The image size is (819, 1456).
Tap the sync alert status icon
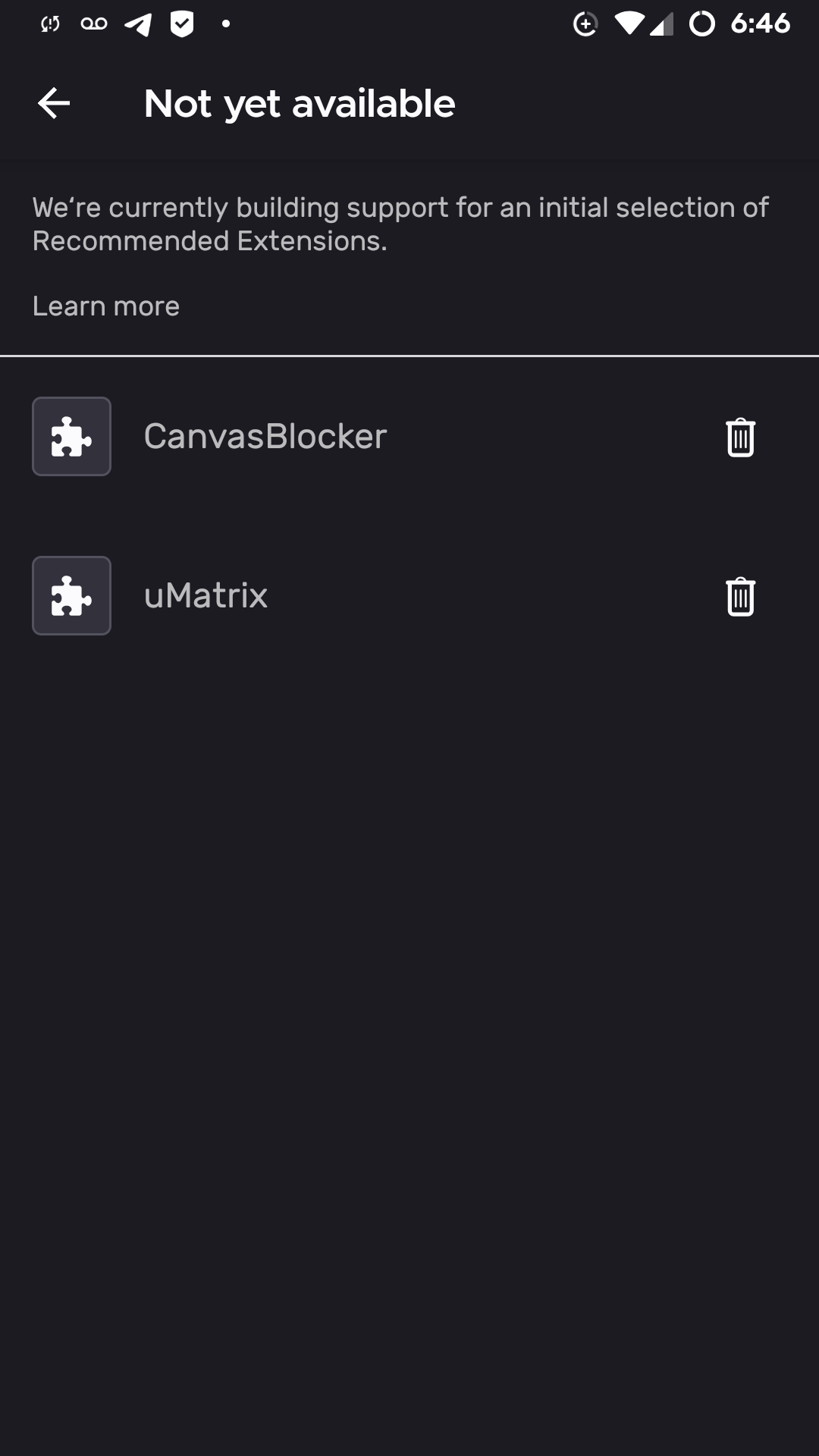click(50, 24)
